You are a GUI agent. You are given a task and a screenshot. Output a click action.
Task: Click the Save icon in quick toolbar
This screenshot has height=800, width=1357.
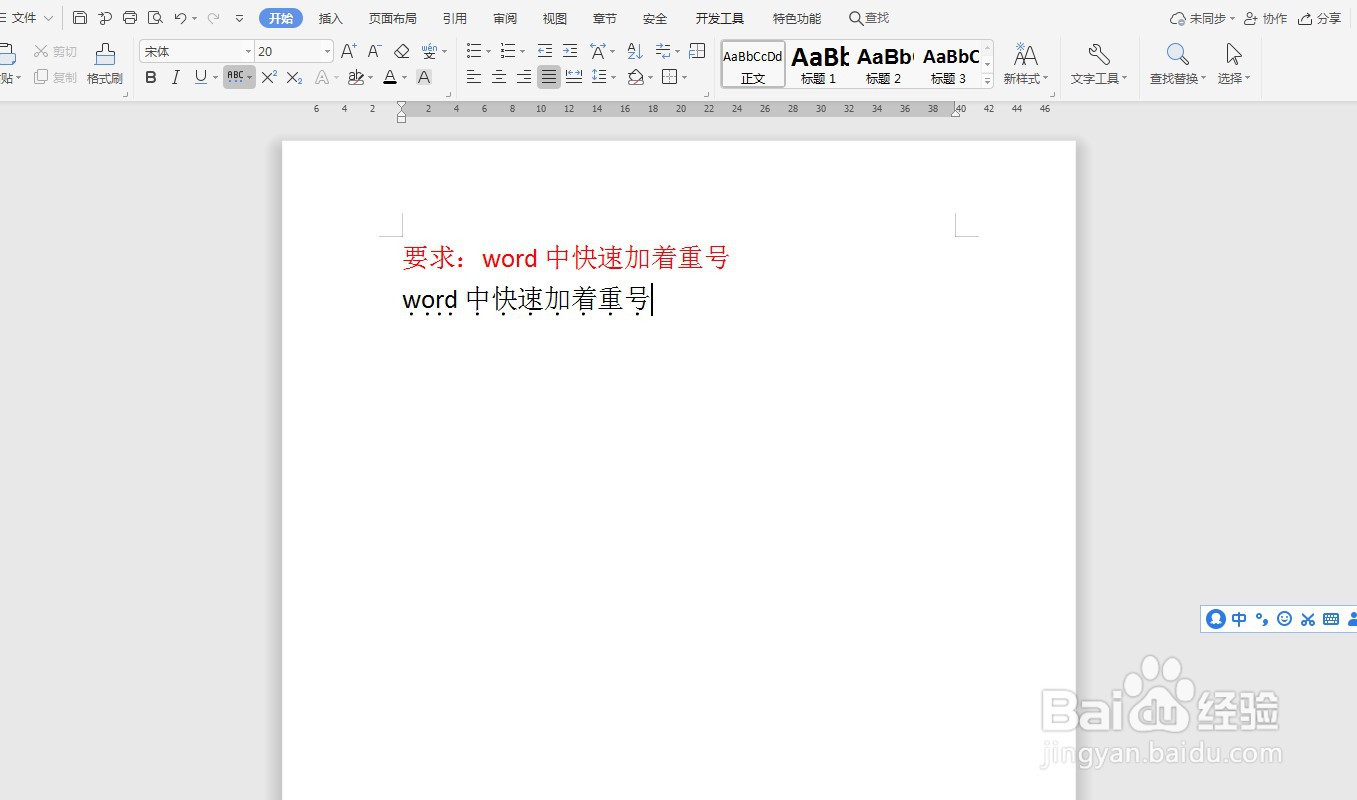pyautogui.click(x=80, y=18)
